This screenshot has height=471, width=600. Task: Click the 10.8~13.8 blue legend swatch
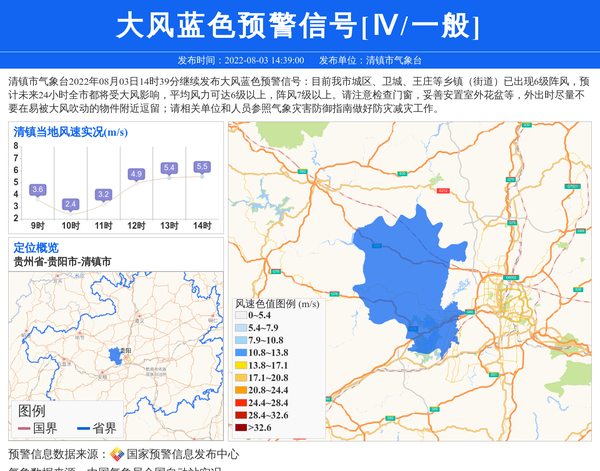240,353
